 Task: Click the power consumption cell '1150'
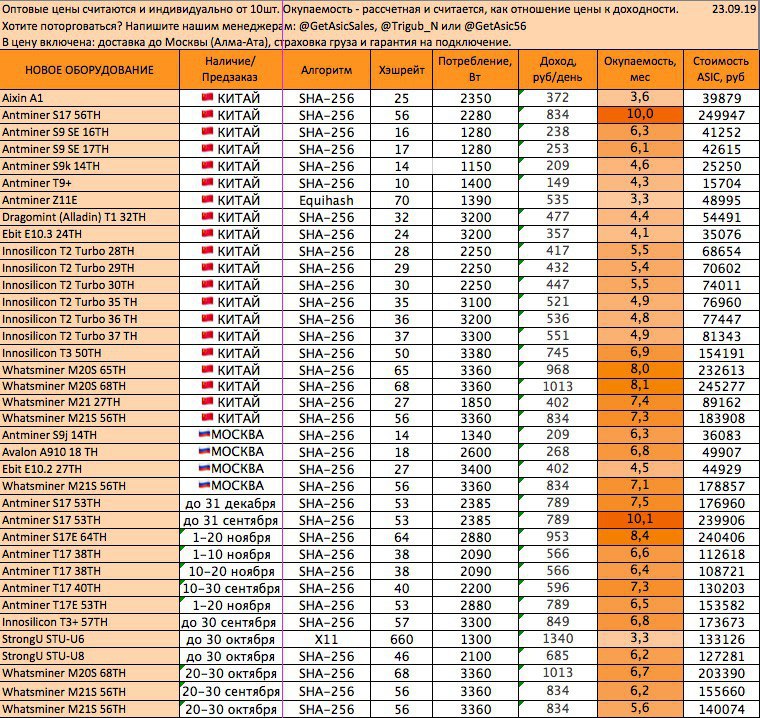pyautogui.click(x=475, y=166)
